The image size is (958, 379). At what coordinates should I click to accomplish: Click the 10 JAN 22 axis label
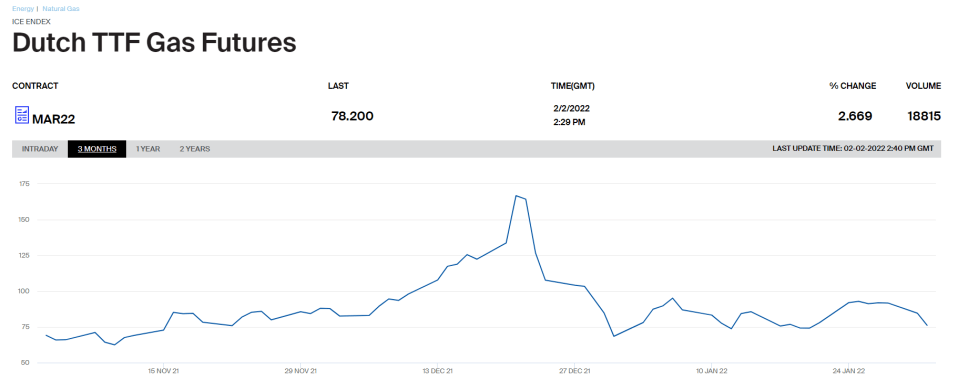point(713,371)
